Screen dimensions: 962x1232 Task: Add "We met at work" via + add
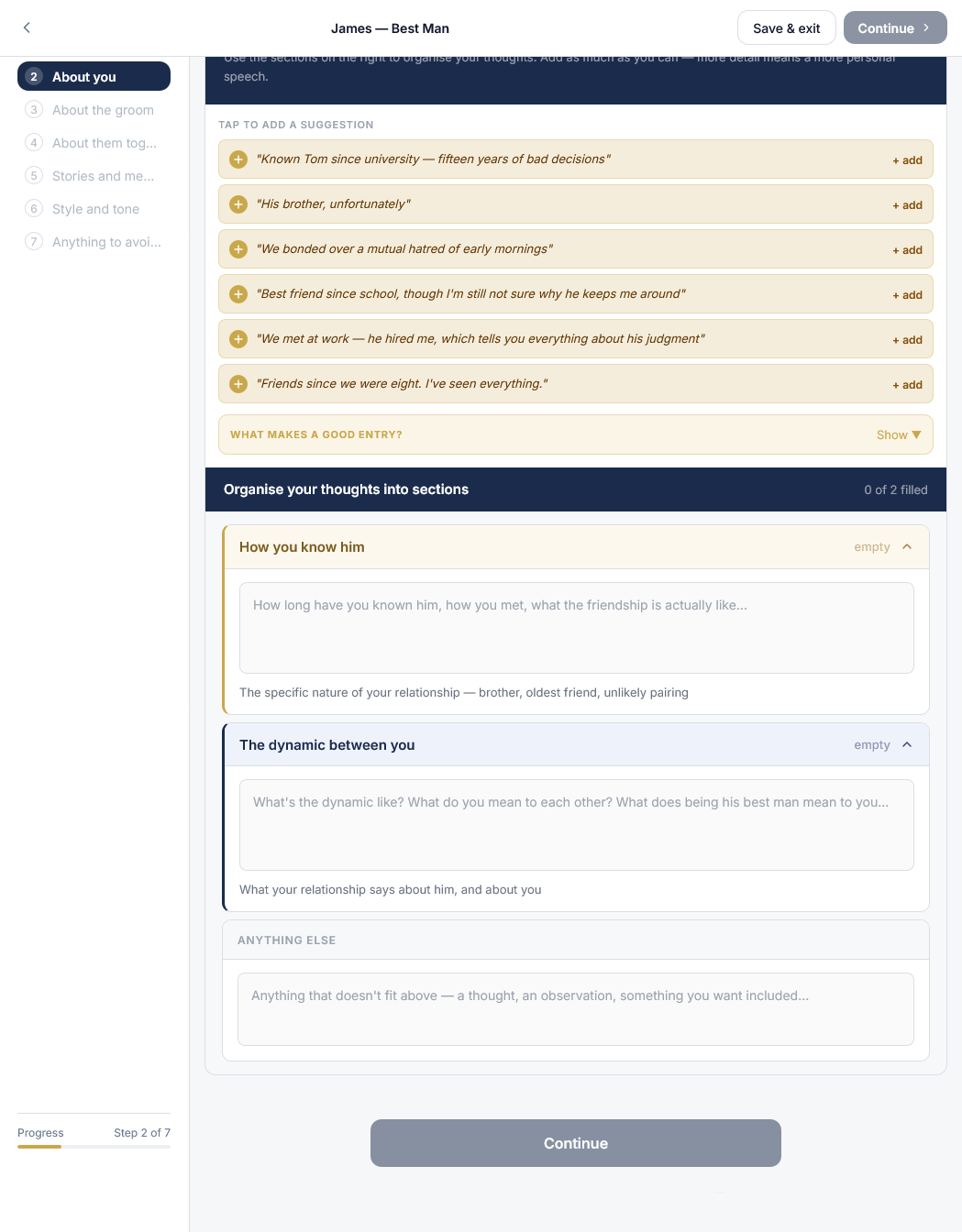[x=907, y=340]
